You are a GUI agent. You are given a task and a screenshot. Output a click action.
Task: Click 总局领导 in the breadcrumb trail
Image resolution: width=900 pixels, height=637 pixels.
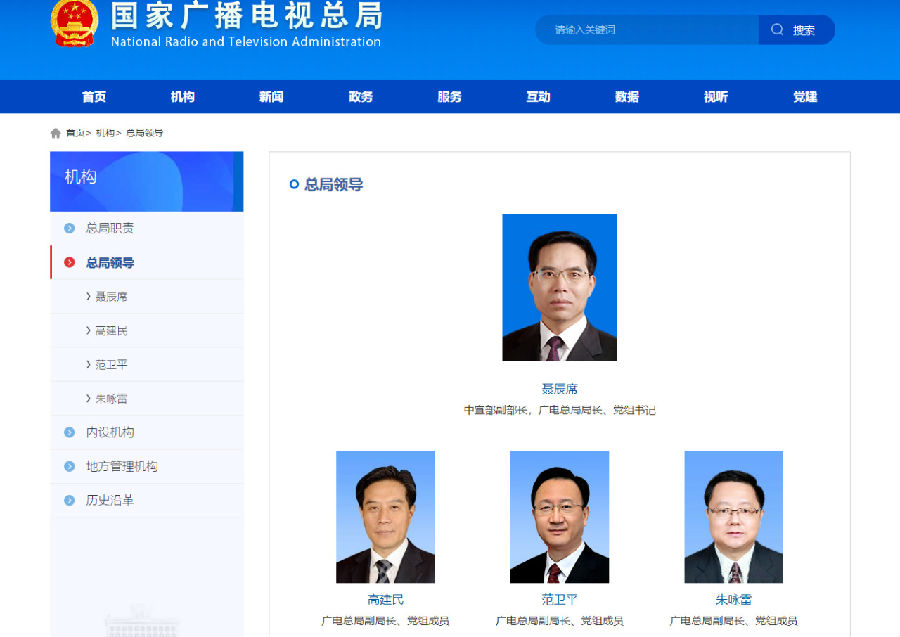(x=144, y=133)
